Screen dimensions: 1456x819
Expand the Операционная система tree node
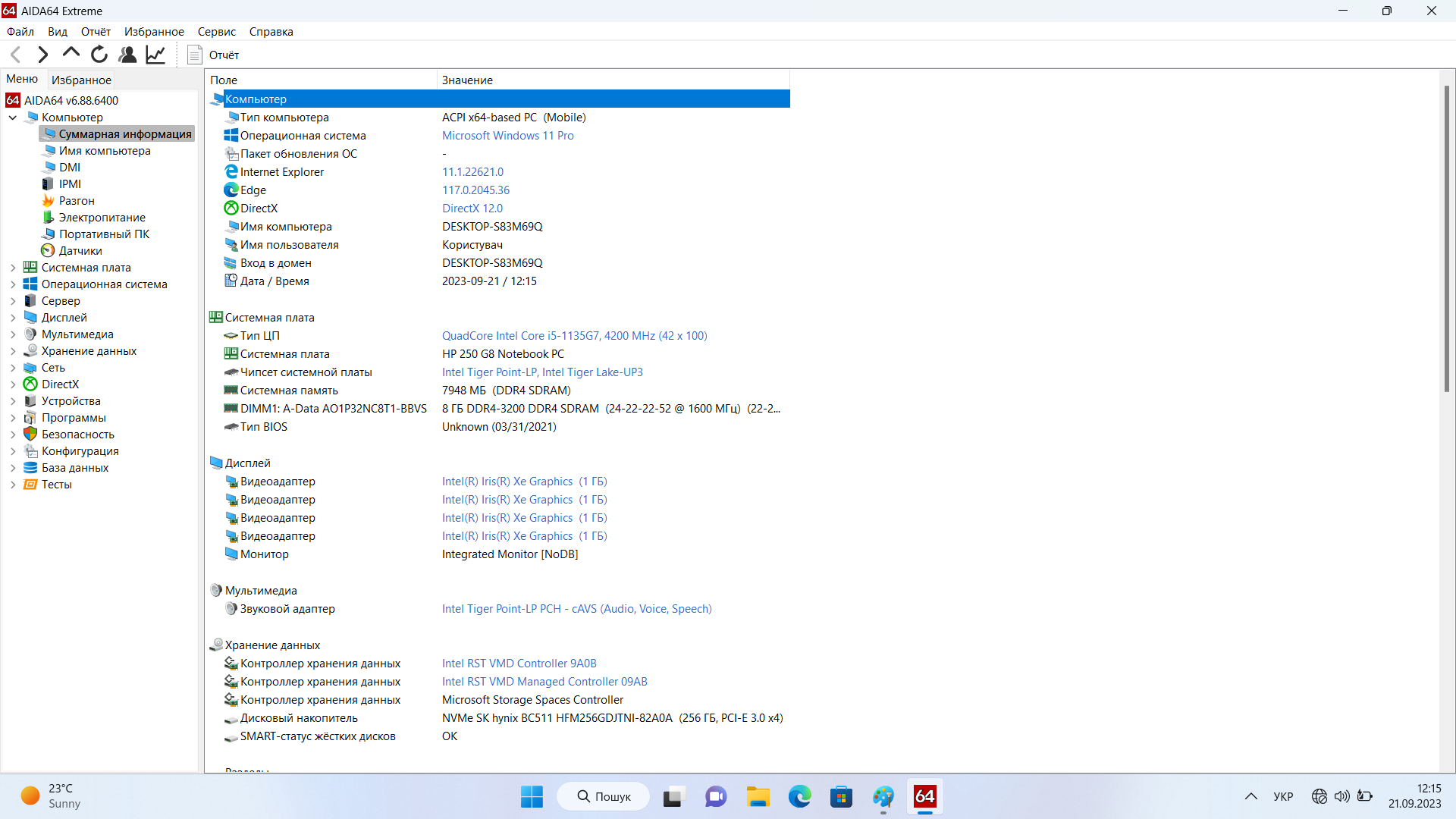[13, 284]
